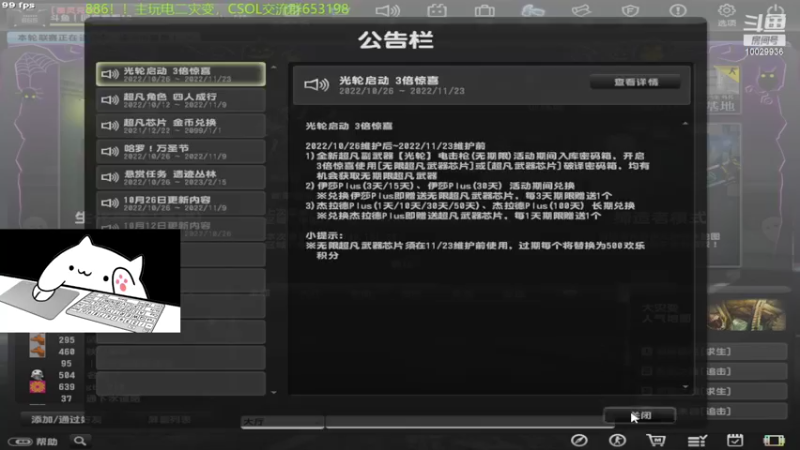800x450 pixels.
Task: Click 查看详情 view details button
Action: pos(635,82)
